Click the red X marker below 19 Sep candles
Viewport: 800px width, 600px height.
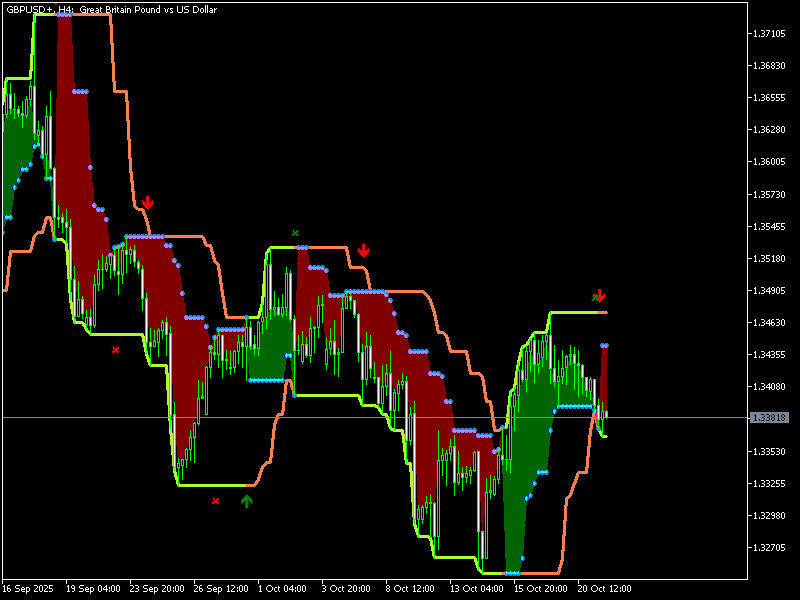point(116,349)
